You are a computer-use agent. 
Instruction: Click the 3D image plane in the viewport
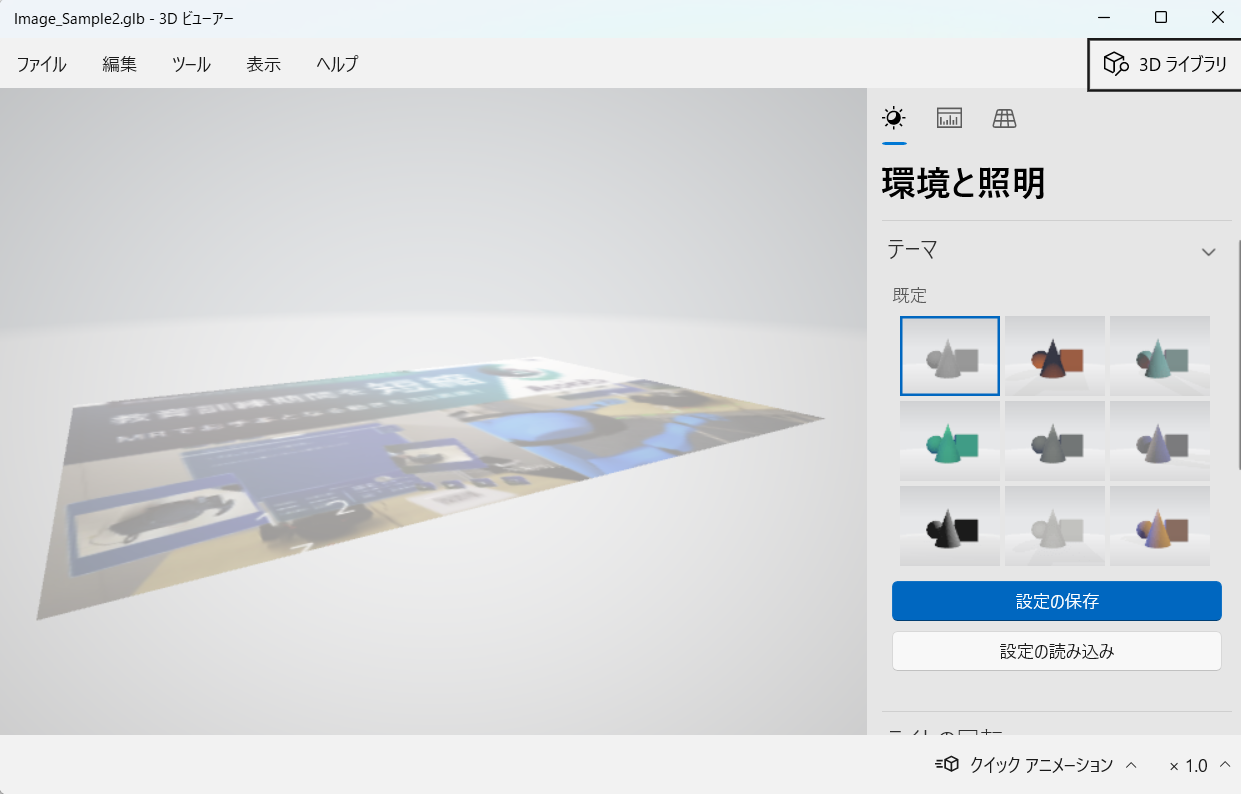[x=430, y=480]
